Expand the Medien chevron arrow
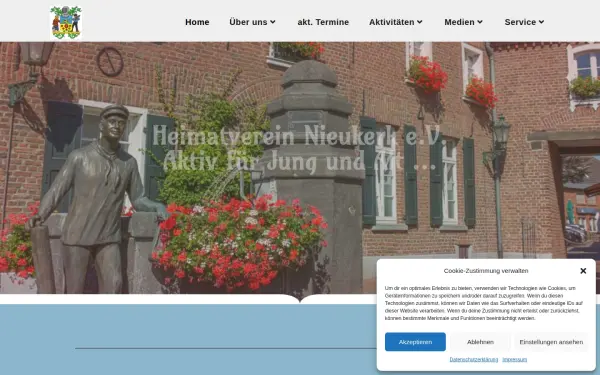 pos(480,22)
